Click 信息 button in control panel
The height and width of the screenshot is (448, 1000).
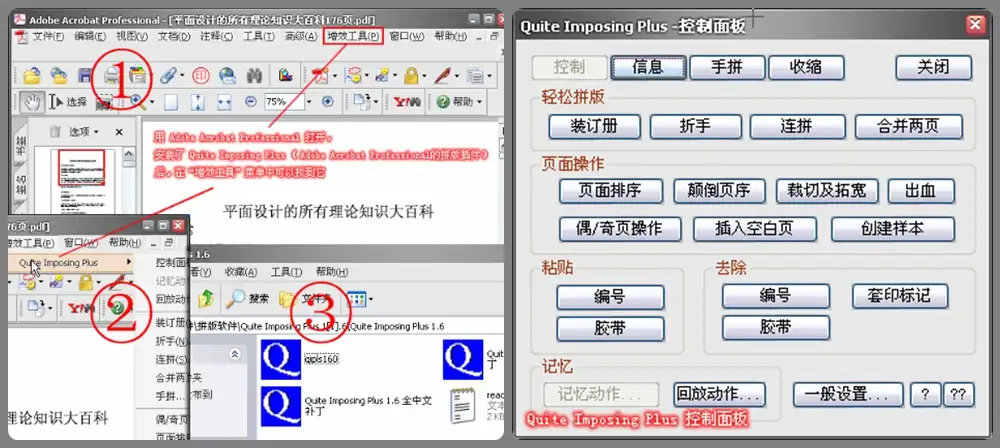coord(649,67)
